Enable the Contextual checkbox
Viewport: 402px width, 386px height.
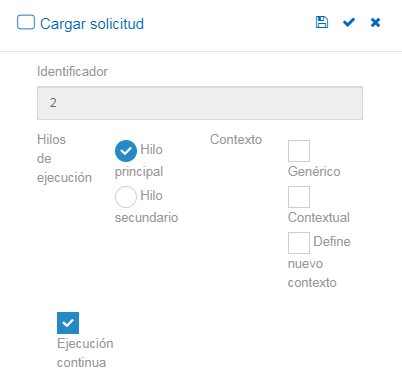pyautogui.click(x=299, y=197)
